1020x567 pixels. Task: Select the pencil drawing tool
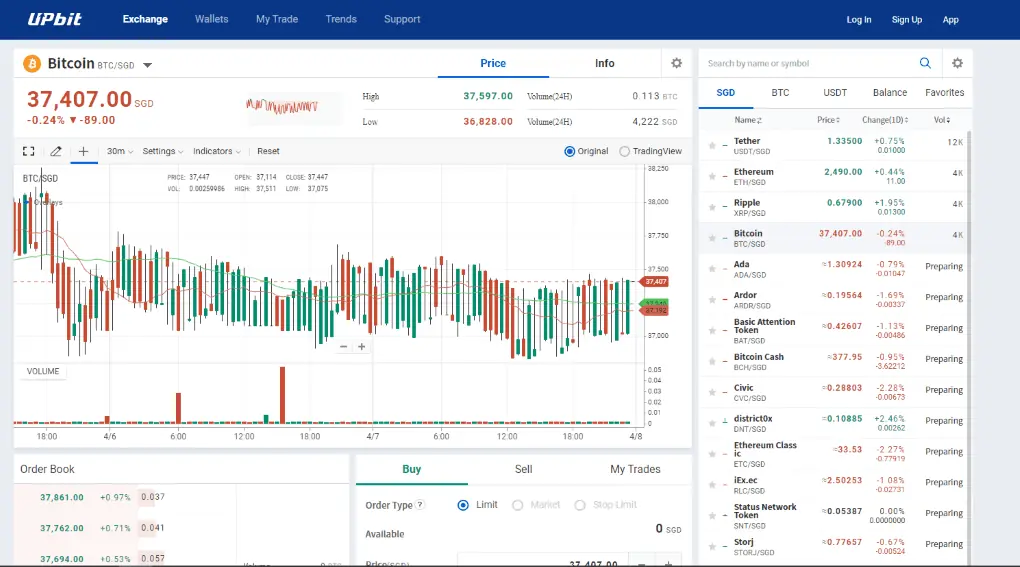[x=56, y=151]
